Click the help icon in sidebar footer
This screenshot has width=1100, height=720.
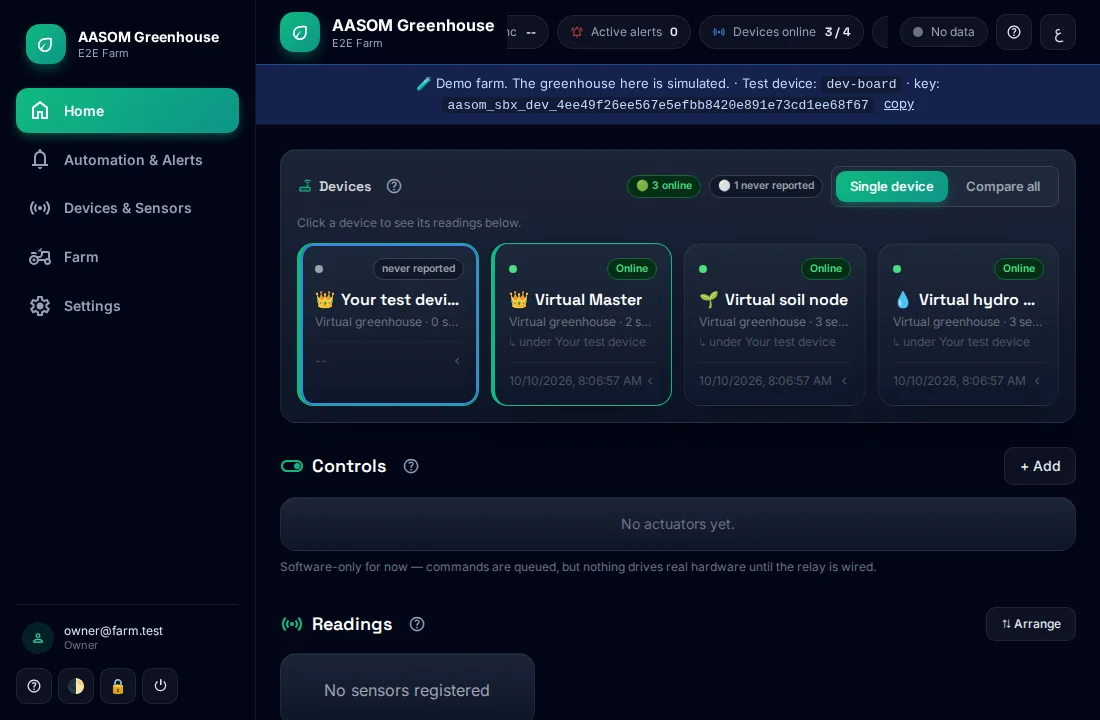(x=34, y=686)
